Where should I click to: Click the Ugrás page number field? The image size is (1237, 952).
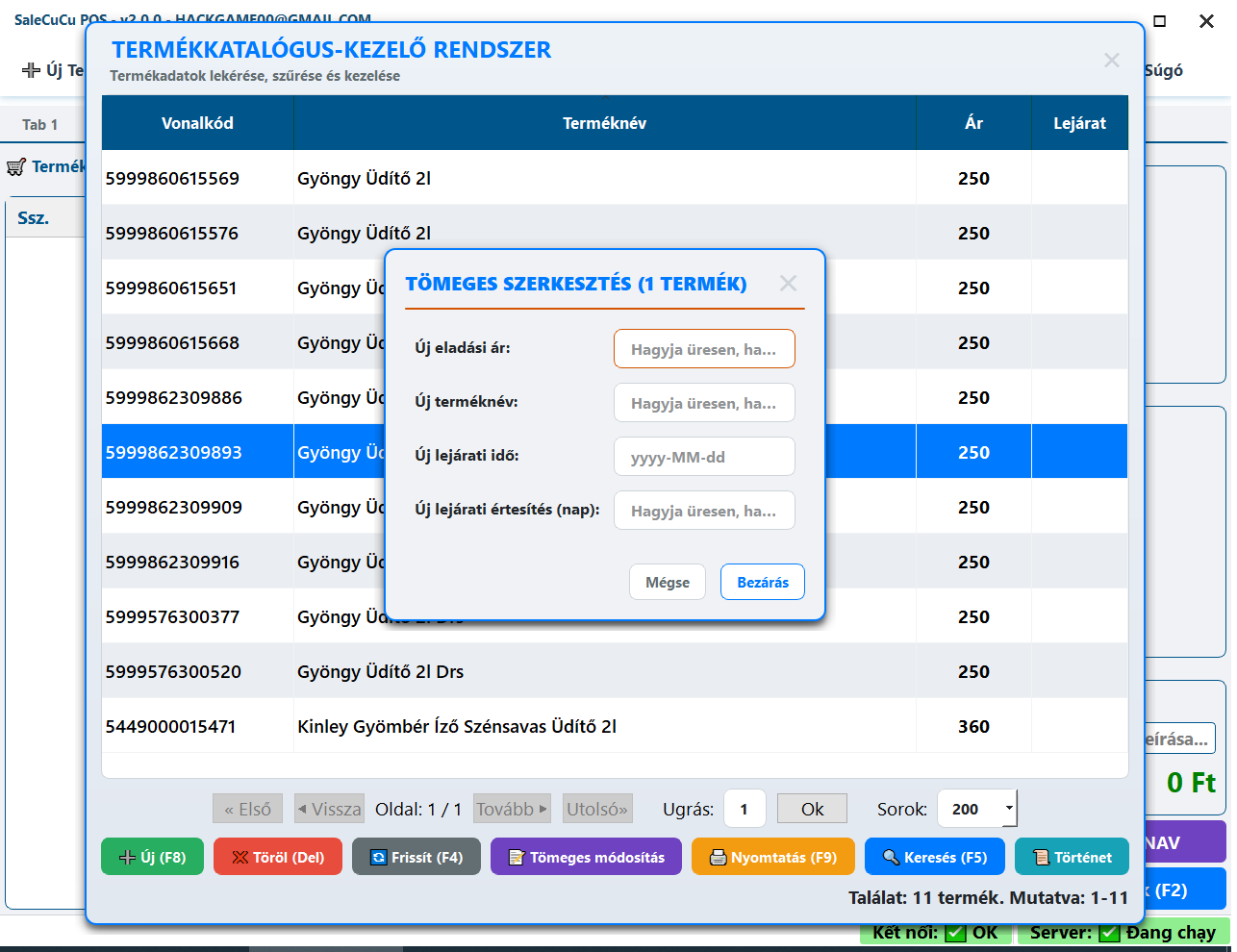[745, 809]
